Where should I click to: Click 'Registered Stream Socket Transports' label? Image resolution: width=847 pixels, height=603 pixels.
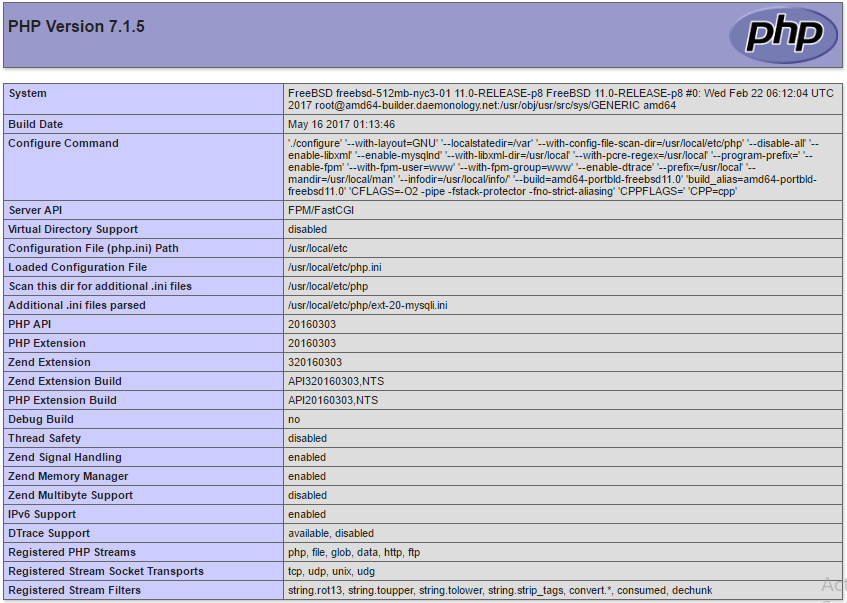(106, 571)
